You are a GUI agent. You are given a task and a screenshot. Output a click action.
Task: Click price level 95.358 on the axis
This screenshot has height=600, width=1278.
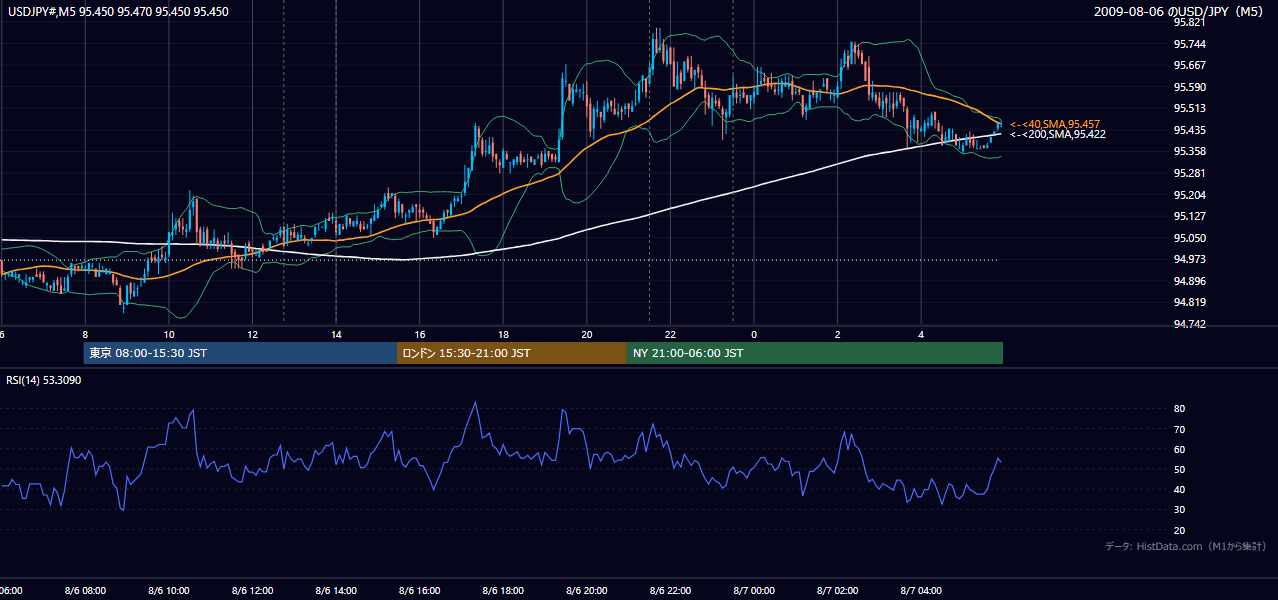point(1189,151)
